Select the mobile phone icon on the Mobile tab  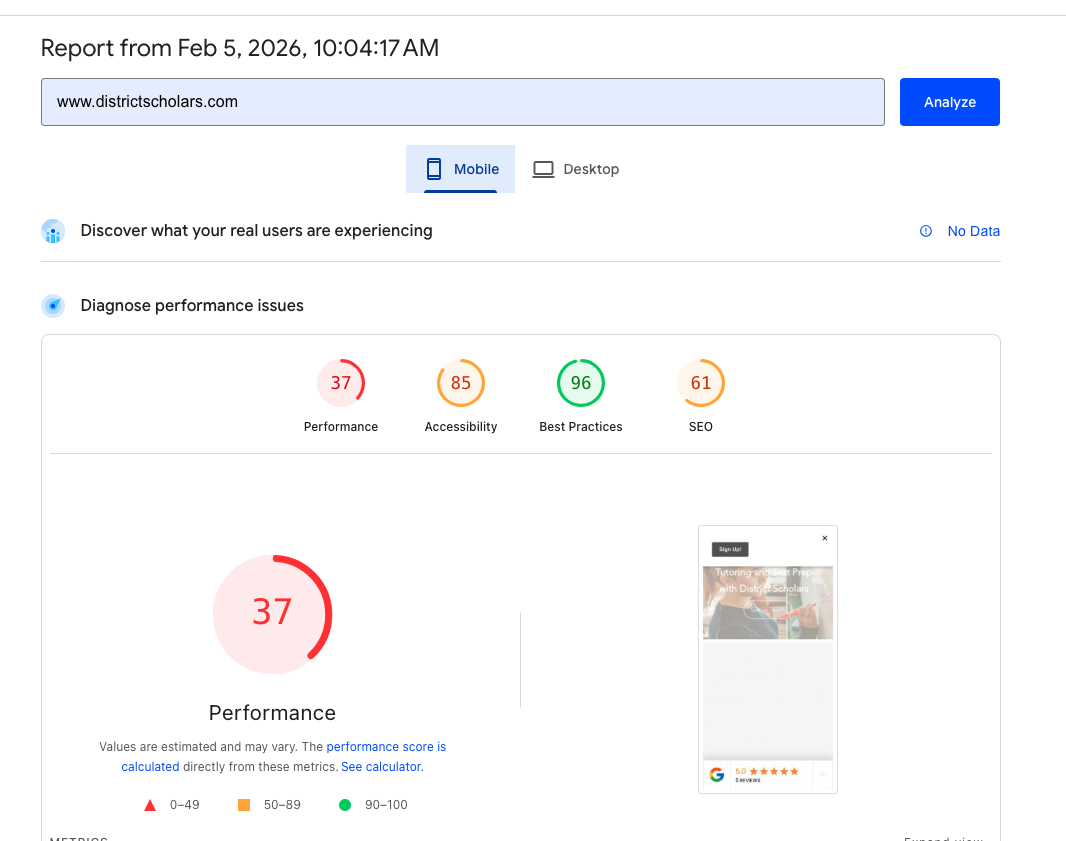(x=434, y=168)
